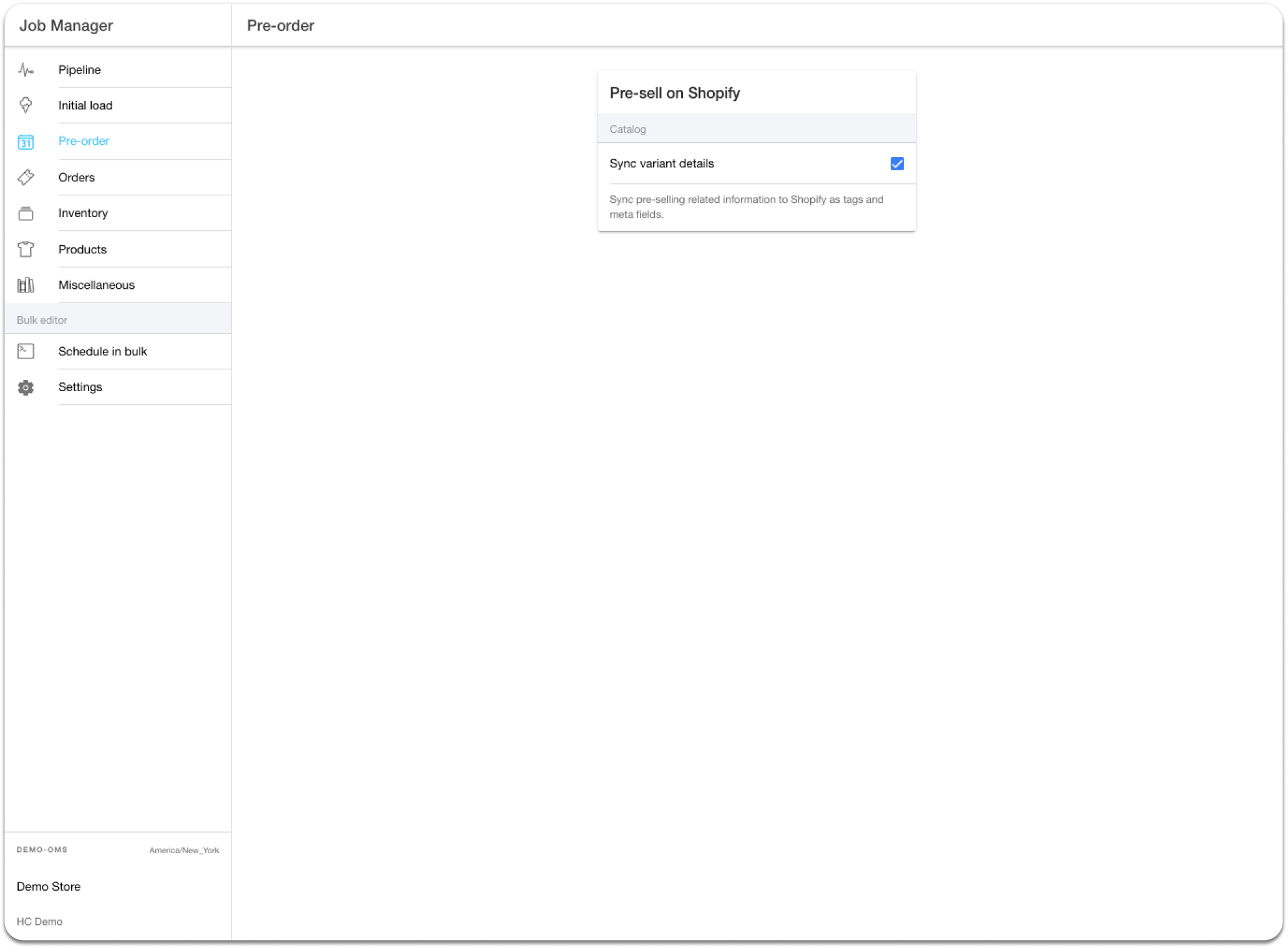Navigate to Inventory jobs
Image resolution: width=1288 pixels, height=948 pixels.
tap(83, 213)
